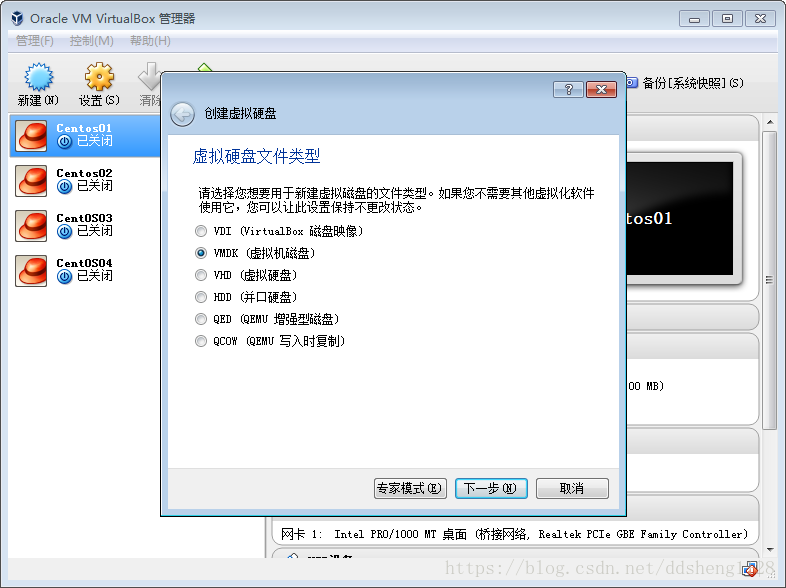
Task: Maximize the VirtualBox manager window
Action: pyautogui.click(x=727, y=19)
